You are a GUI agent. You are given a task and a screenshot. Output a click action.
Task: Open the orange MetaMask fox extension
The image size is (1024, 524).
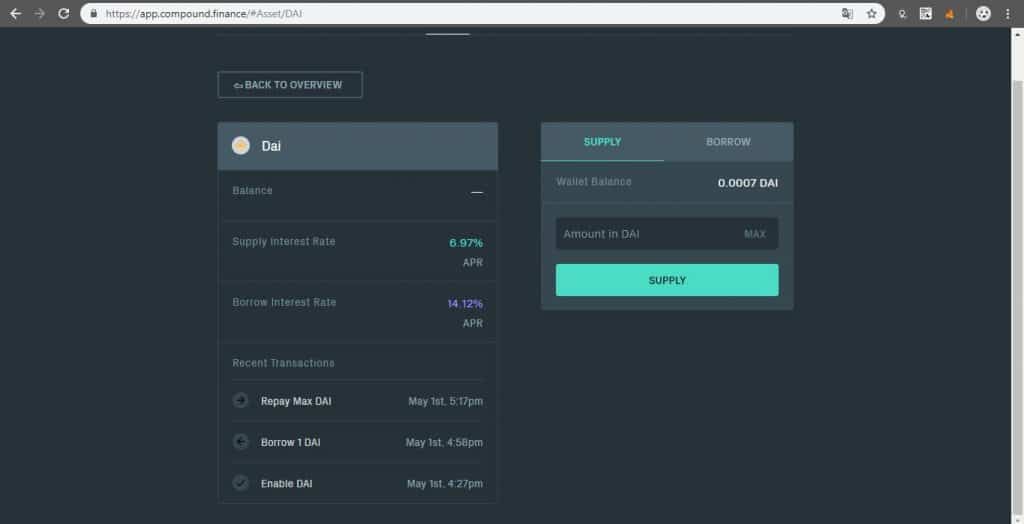tap(950, 14)
